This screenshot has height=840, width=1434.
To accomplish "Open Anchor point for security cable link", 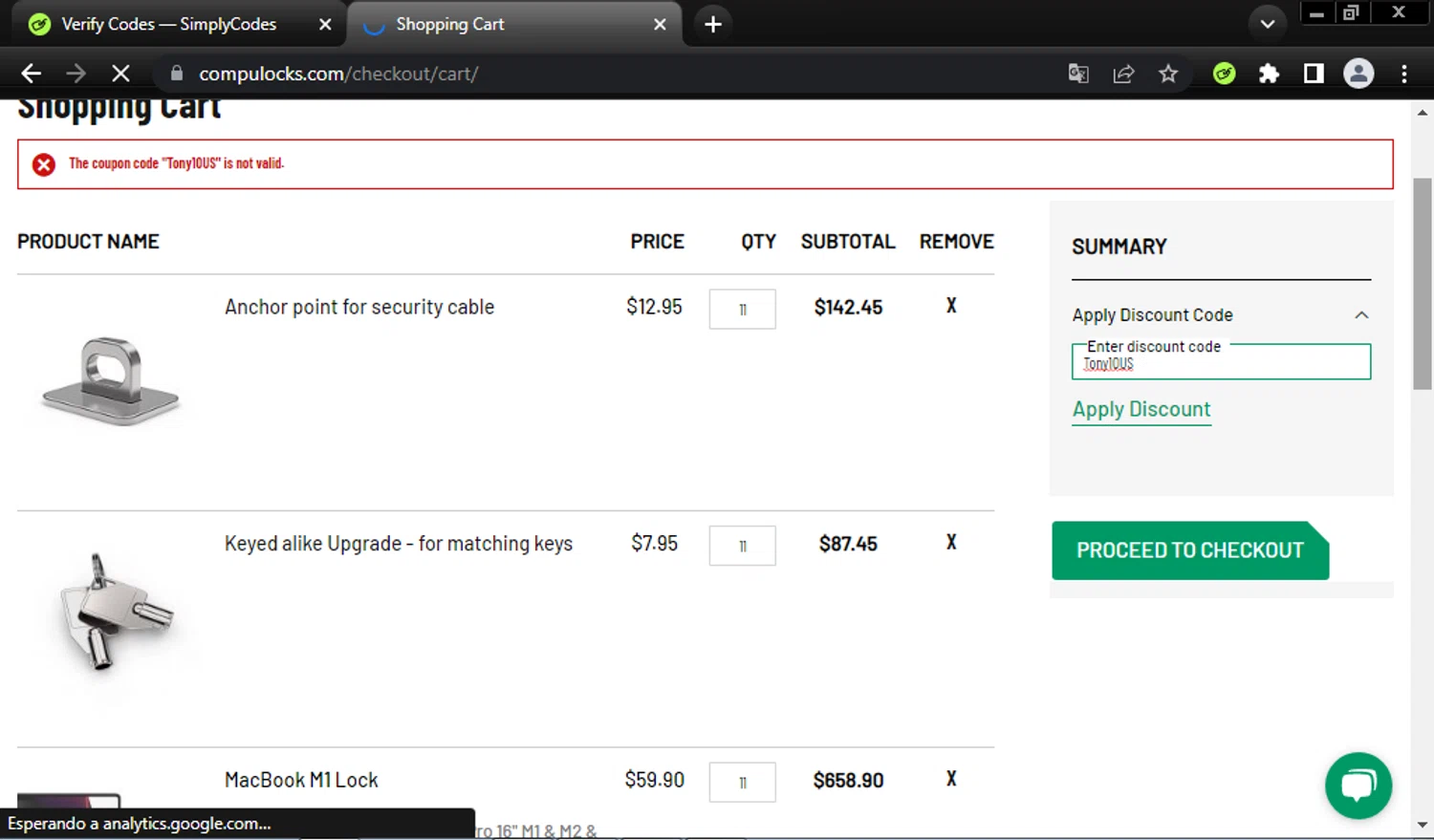I will (x=359, y=307).
